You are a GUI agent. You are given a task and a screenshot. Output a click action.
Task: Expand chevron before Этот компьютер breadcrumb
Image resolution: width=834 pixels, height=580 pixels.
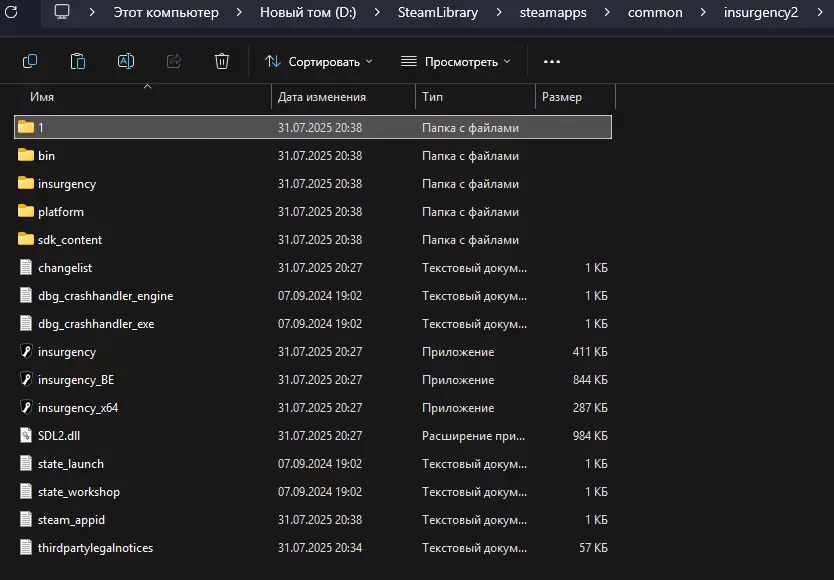91,12
